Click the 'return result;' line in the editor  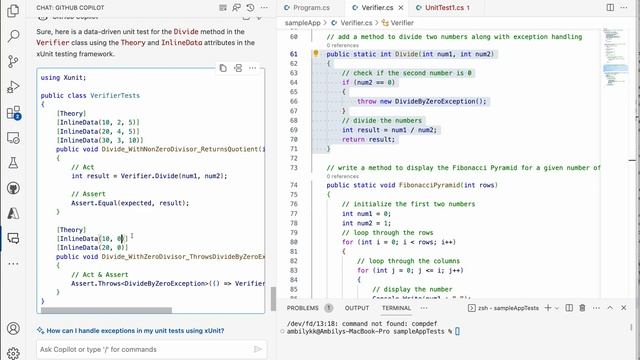[369, 139]
